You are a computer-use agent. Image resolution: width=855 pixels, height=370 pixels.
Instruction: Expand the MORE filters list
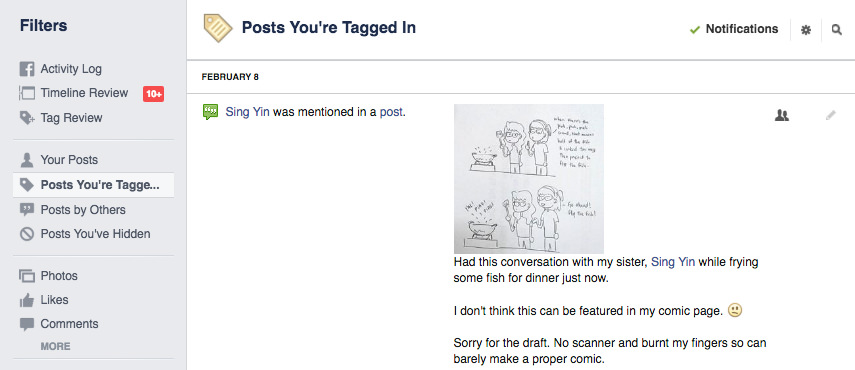coord(55,347)
